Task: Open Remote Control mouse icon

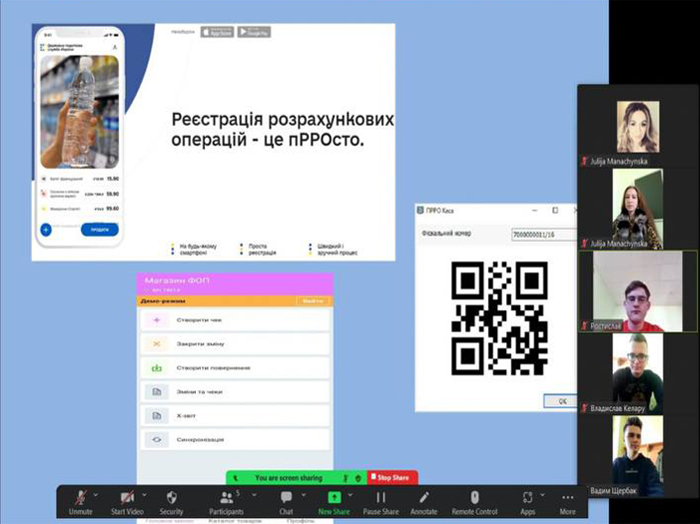Action: pos(475,503)
